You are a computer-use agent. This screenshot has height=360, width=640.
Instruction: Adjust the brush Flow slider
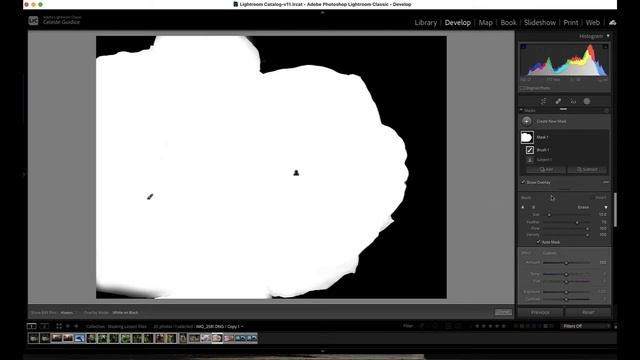coord(587,229)
